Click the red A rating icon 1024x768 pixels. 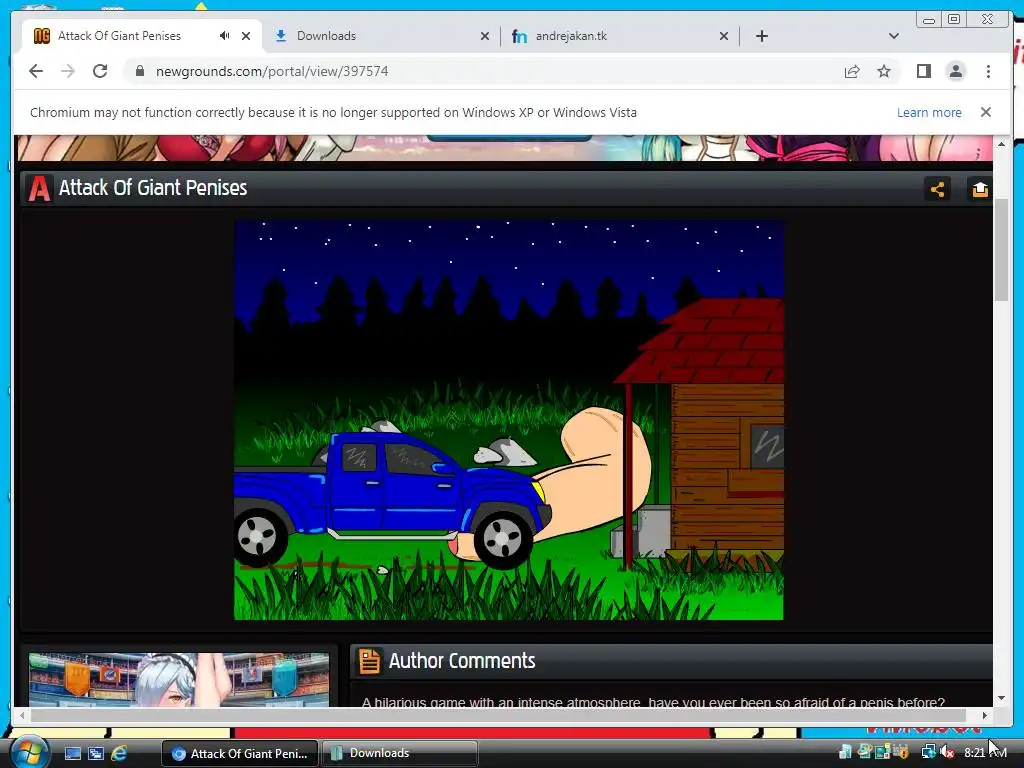pos(39,189)
